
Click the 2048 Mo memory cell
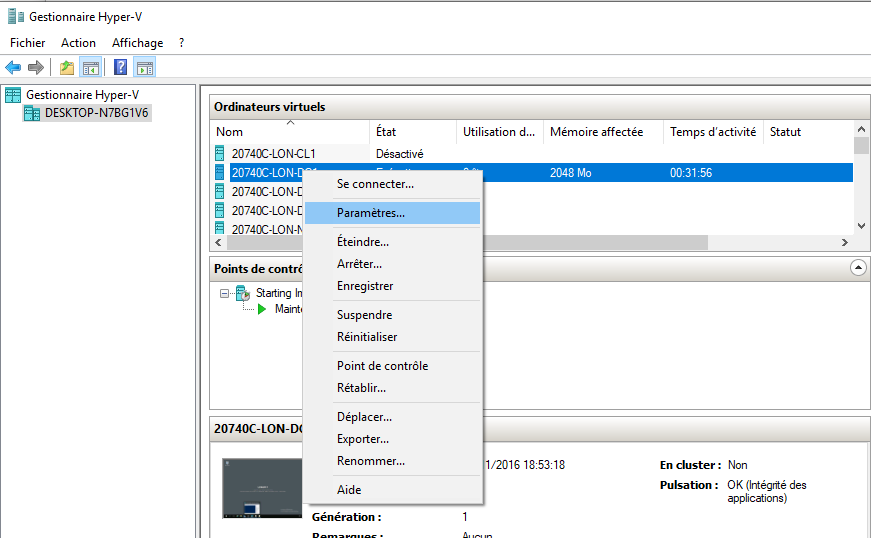[570, 173]
